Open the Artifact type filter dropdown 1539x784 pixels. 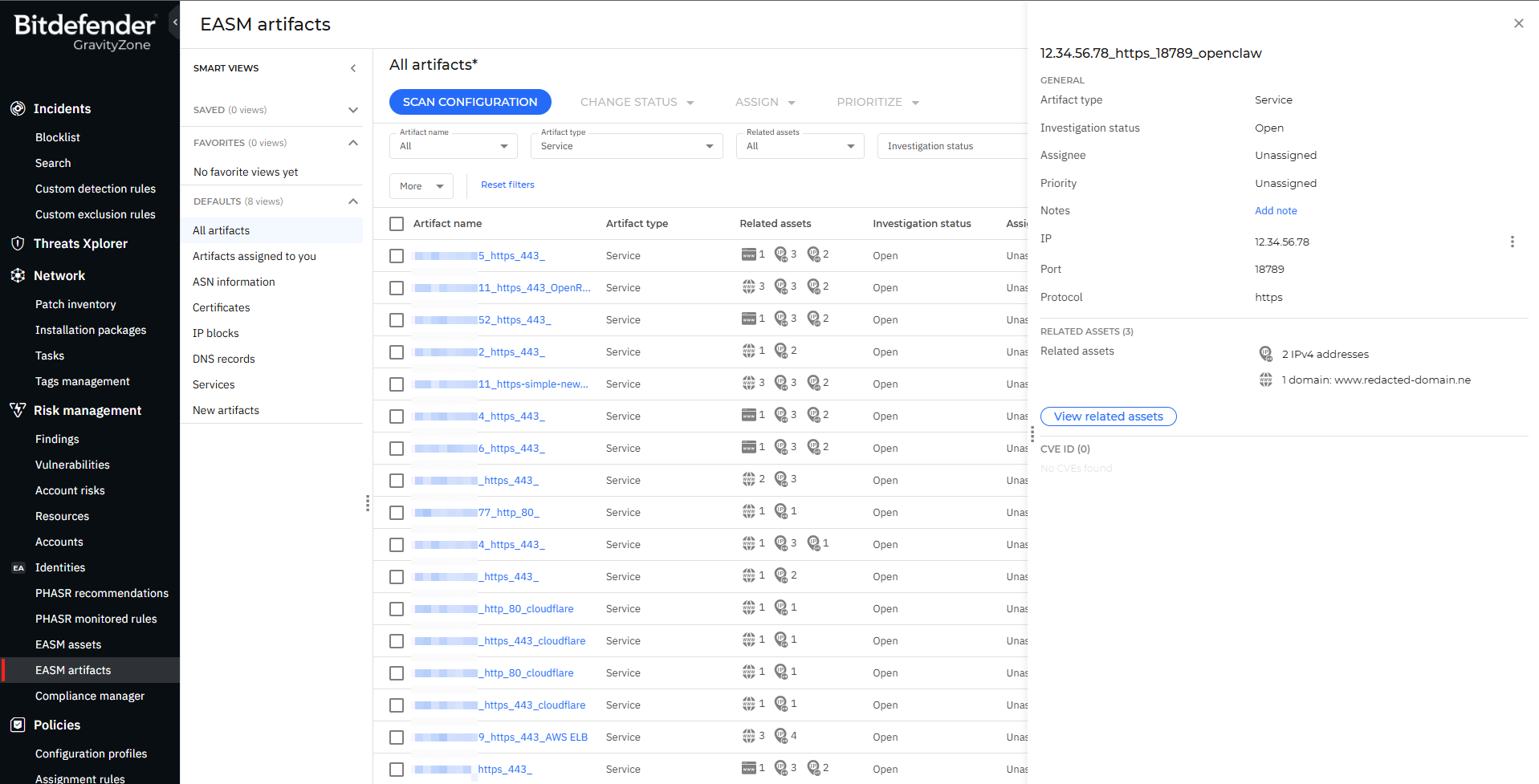[x=626, y=146]
